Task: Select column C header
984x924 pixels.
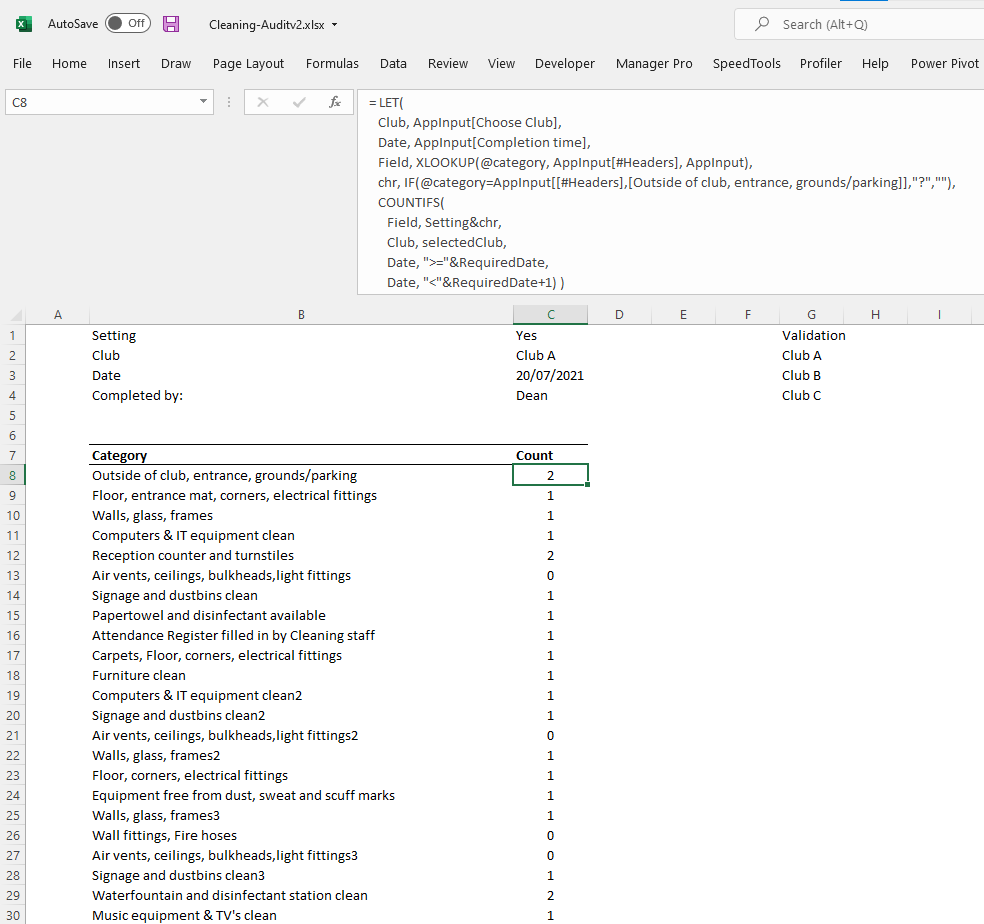Action: coord(550,314)
